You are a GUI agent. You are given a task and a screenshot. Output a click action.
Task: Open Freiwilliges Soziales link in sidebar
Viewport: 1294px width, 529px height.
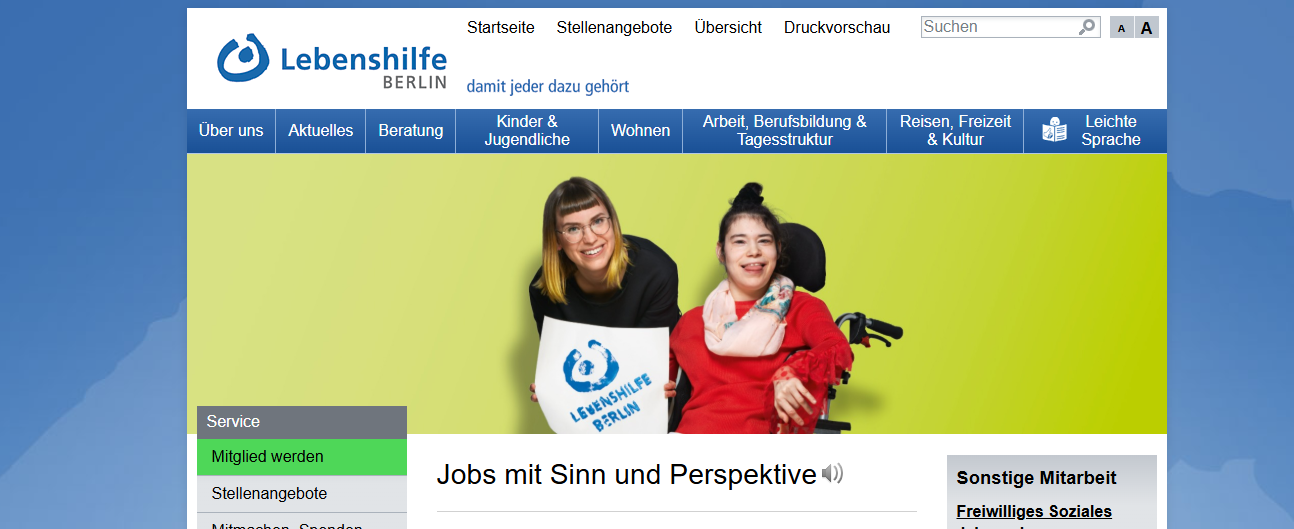tap(1034, 511)
